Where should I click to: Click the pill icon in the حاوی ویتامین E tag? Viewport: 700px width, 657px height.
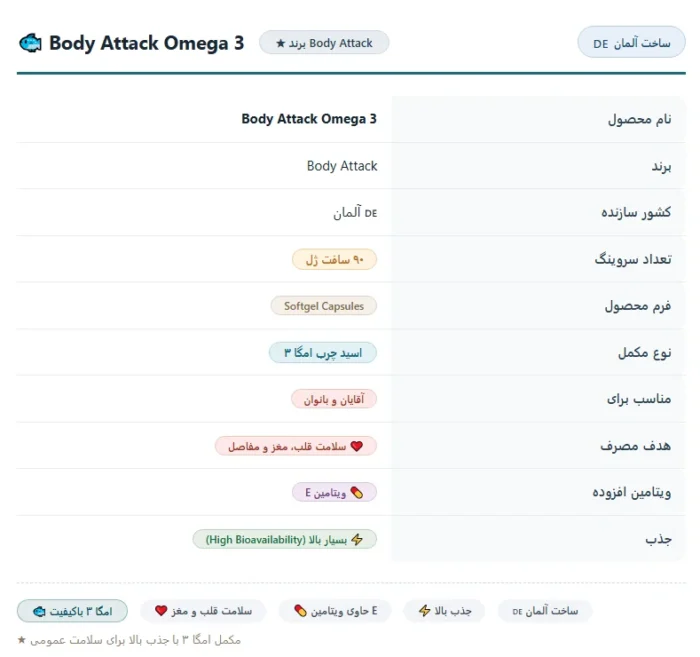300,611
